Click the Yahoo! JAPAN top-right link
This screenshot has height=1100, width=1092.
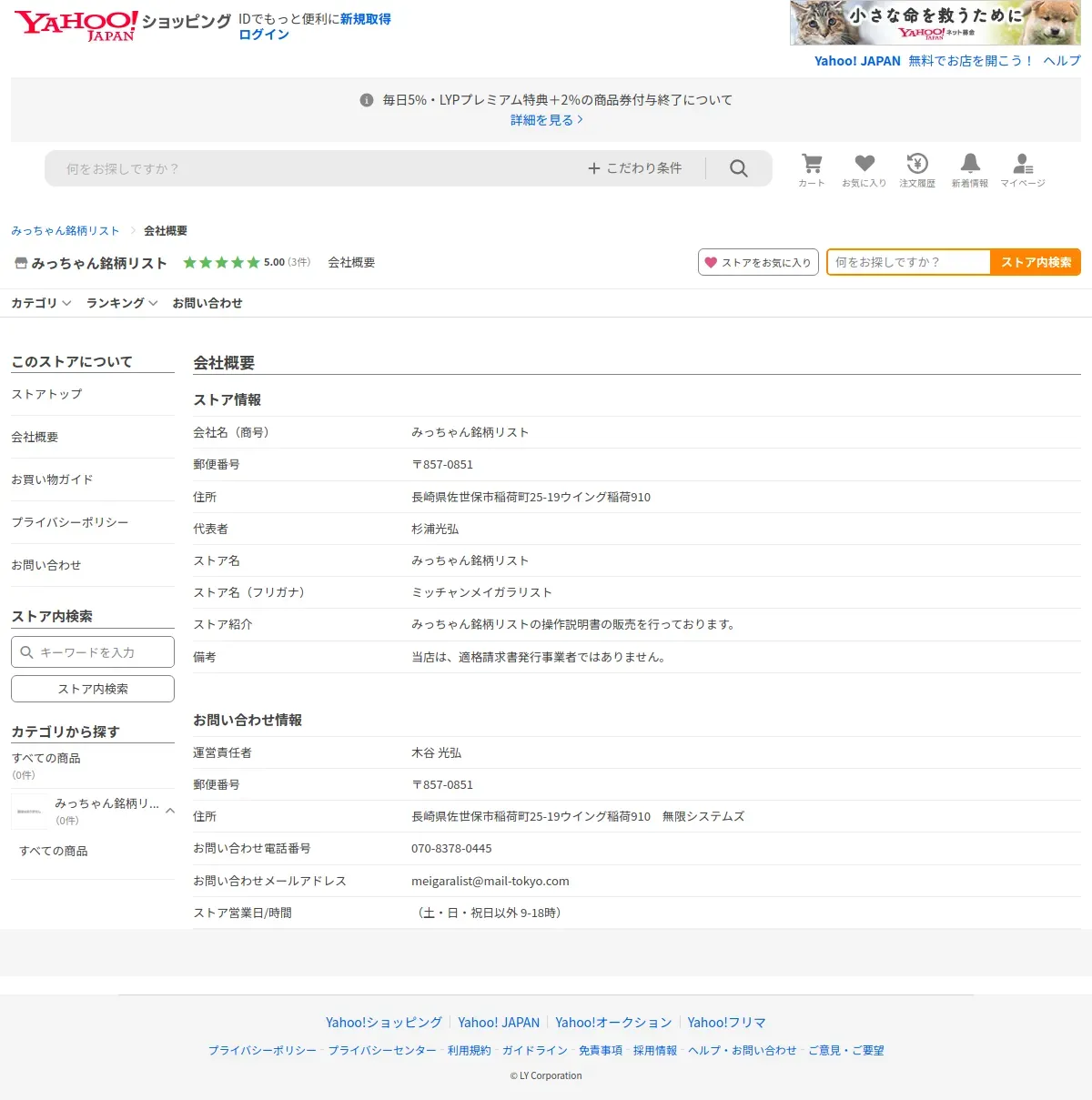click(857, 61)
